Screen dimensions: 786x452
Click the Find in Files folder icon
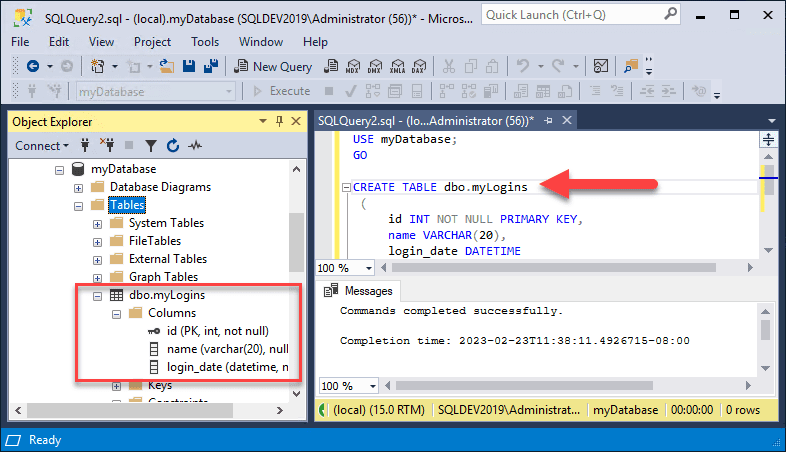pyautogui.click(x=631, y=66)
